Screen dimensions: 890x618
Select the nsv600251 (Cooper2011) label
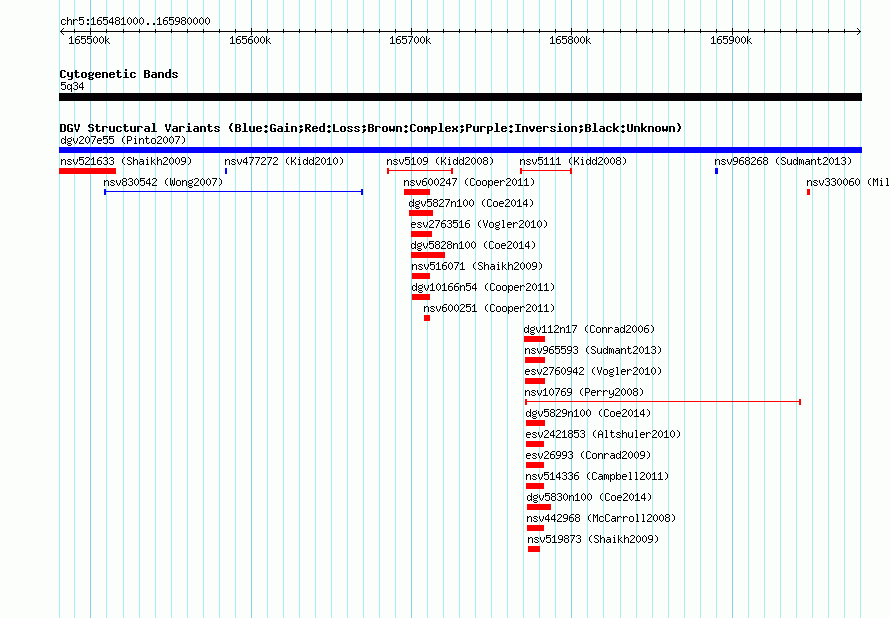coord(489,308)
